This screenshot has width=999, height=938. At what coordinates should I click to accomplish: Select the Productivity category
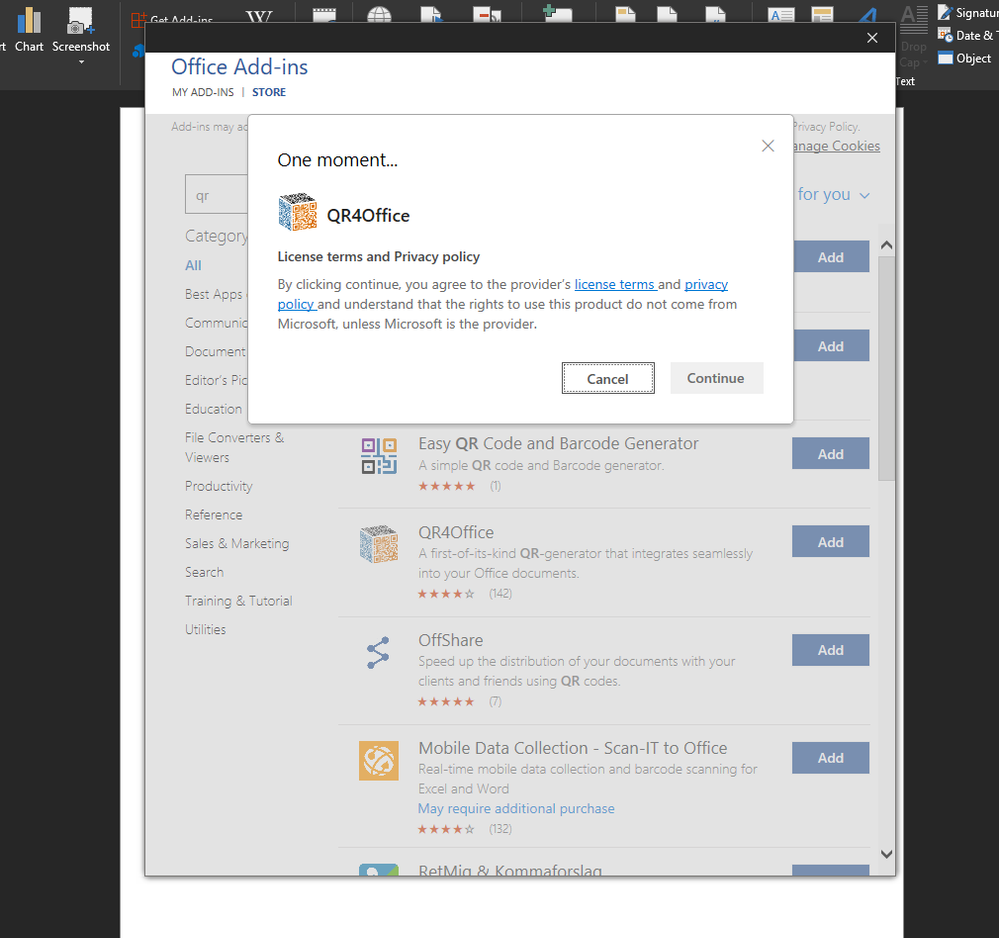[x=219, y=486]
